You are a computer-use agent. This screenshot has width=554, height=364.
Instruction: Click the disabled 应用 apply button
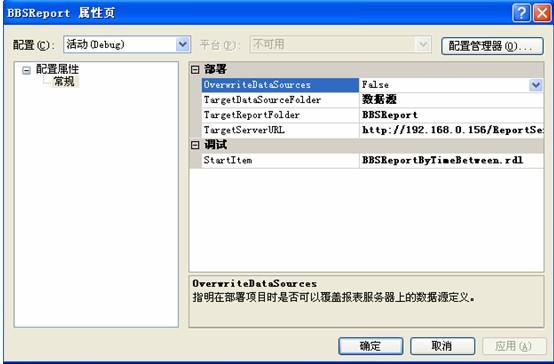pos(514,346)
